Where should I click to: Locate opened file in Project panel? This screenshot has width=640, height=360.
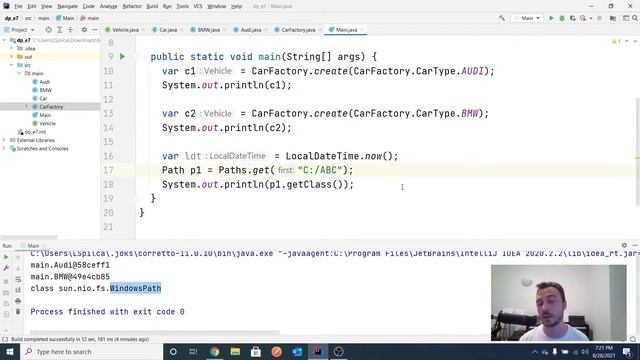pos(49,30)
